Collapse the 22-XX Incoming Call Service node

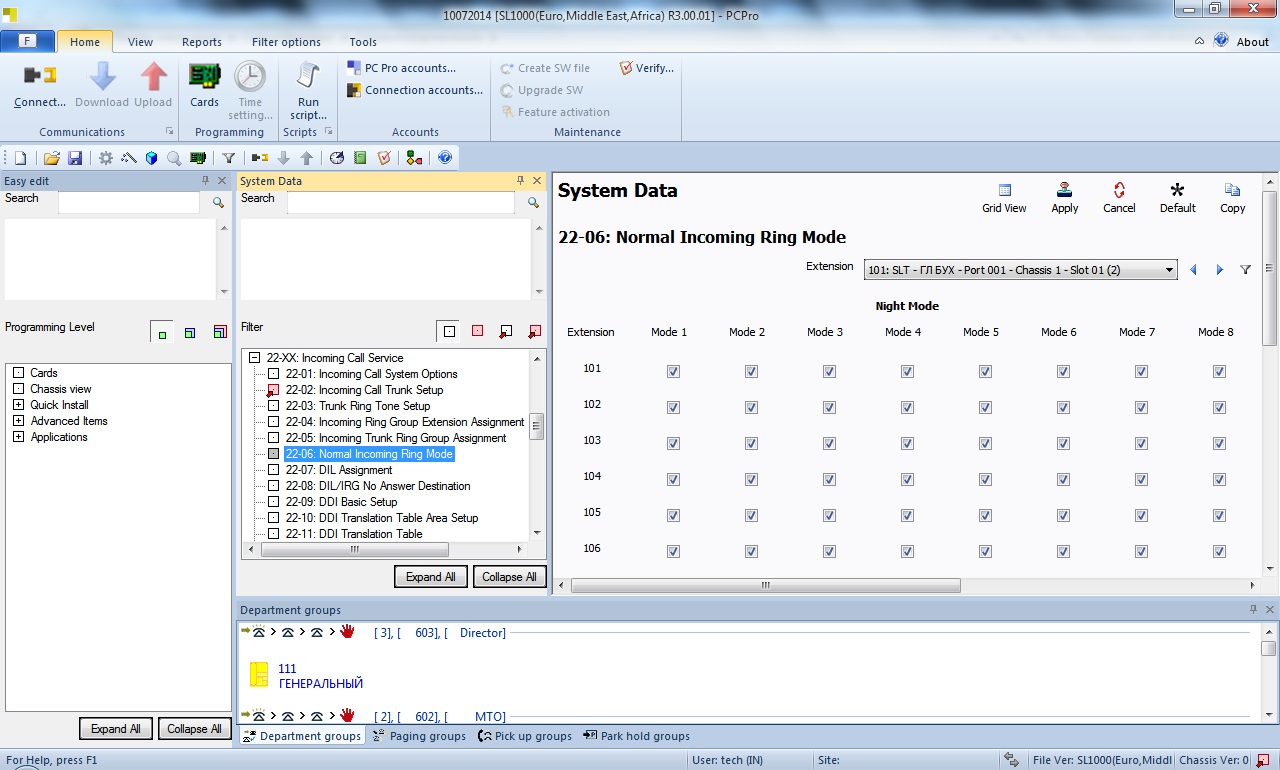point(254,358)
